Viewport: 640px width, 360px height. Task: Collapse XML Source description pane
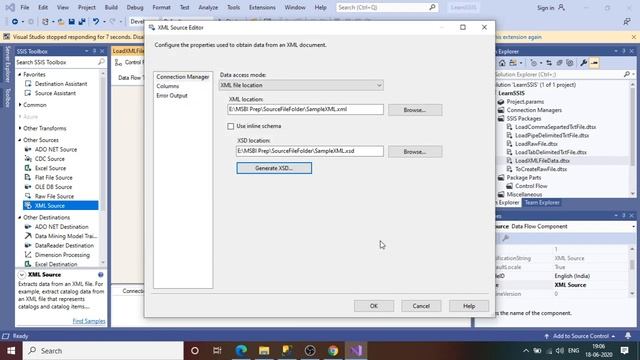pyautogui.click(x=22, y=275)
